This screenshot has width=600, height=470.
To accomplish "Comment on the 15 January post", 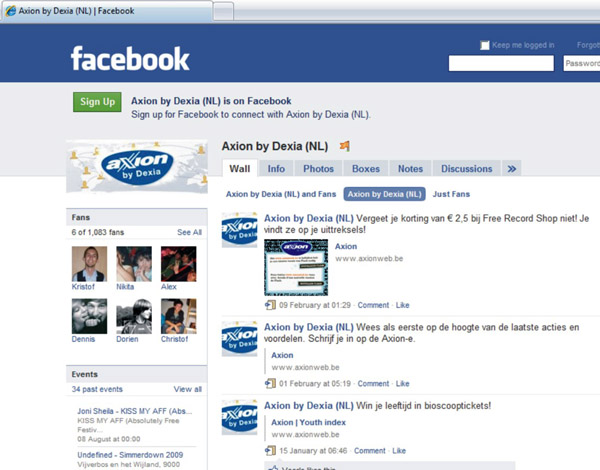I will (370, 450).
